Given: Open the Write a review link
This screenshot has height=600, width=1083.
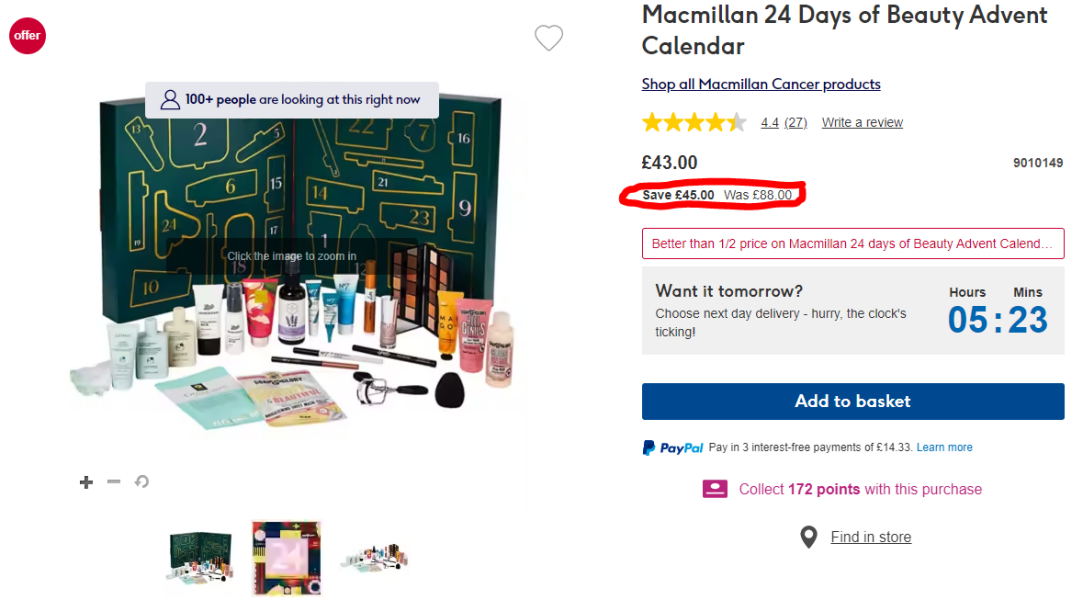Looking at the screenshot, I should pyautogui.click(x=862, y=123).
